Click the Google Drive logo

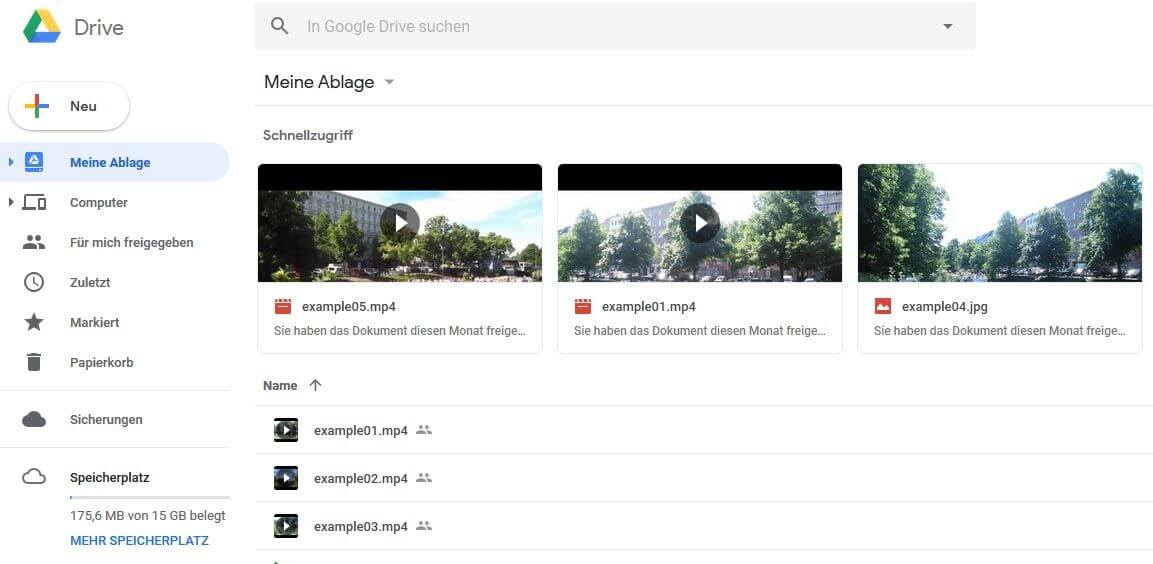click(x=42, y=27)
